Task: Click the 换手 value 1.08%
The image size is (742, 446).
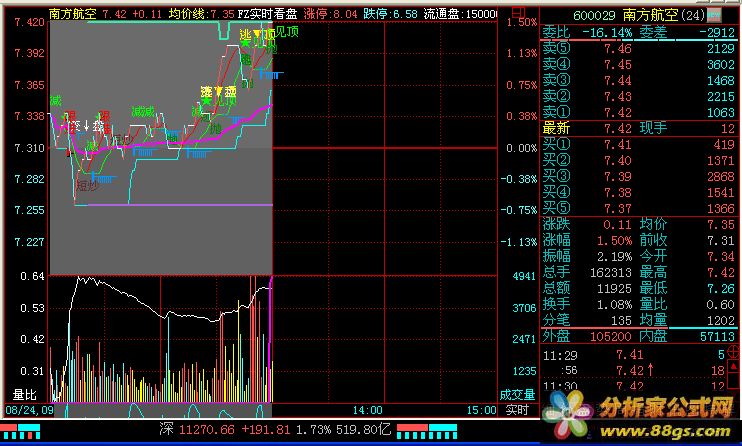Action: point(614,304)
